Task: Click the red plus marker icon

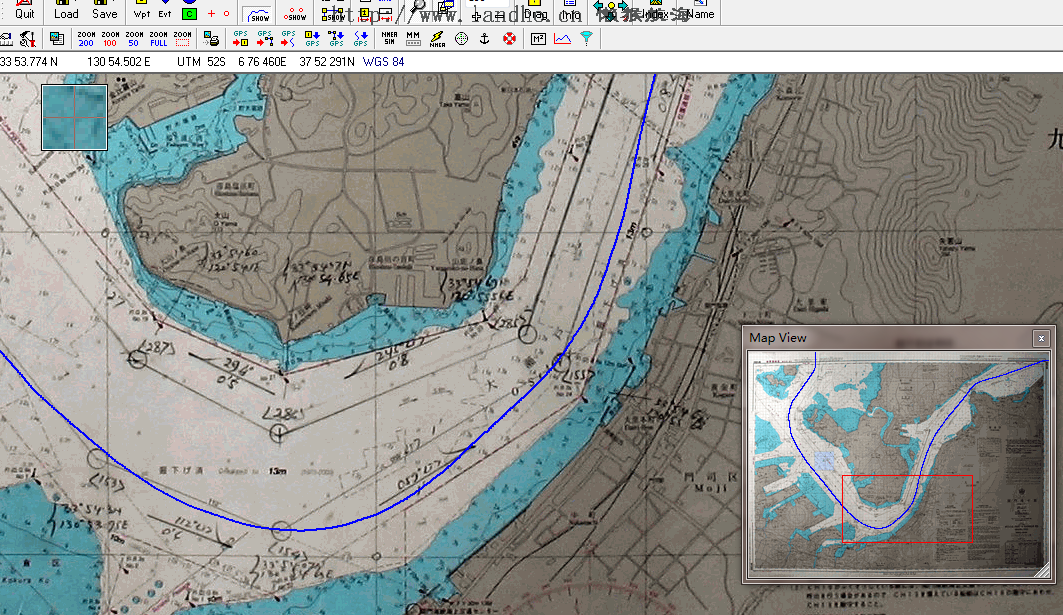Action: click(212, 14)
